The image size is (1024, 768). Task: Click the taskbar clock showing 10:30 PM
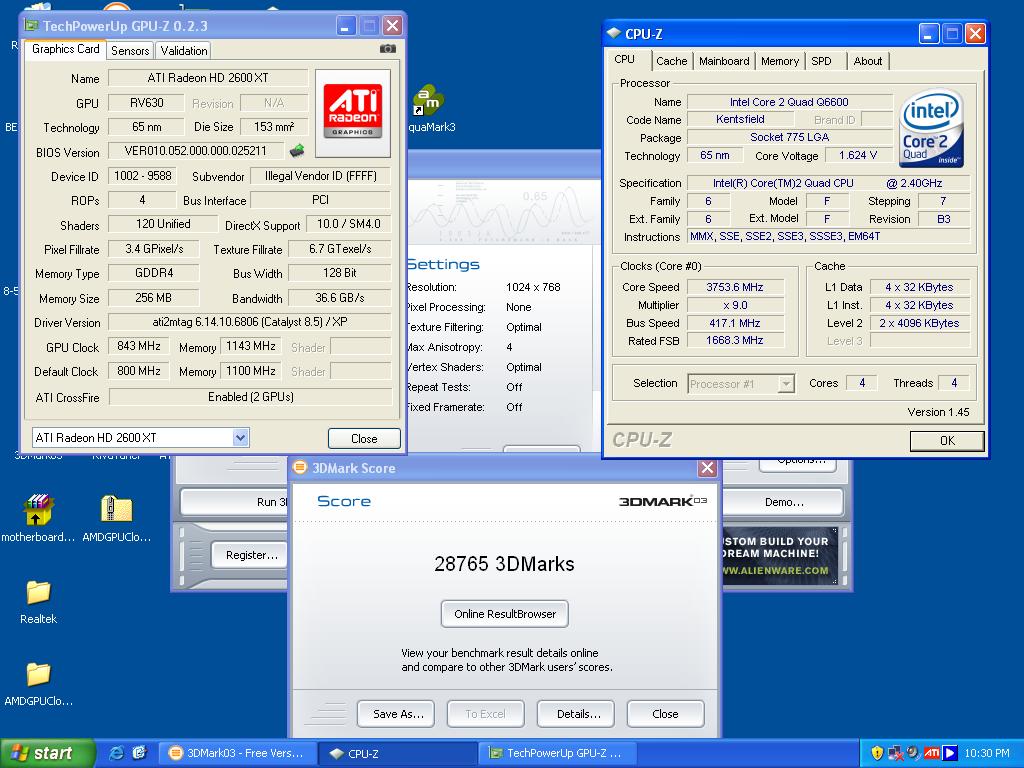click(987, 753)
